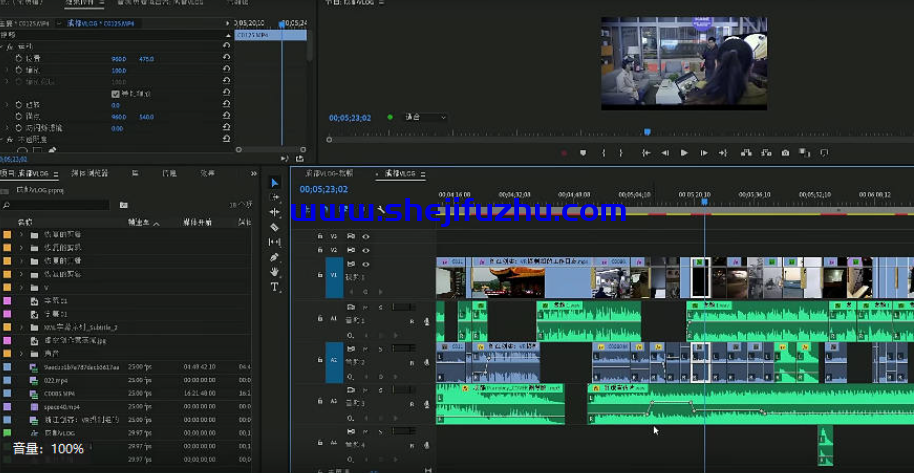The width and height of the screenshot is (914, 473).
Task: Select the Slip tool
Action: [275, 241]
